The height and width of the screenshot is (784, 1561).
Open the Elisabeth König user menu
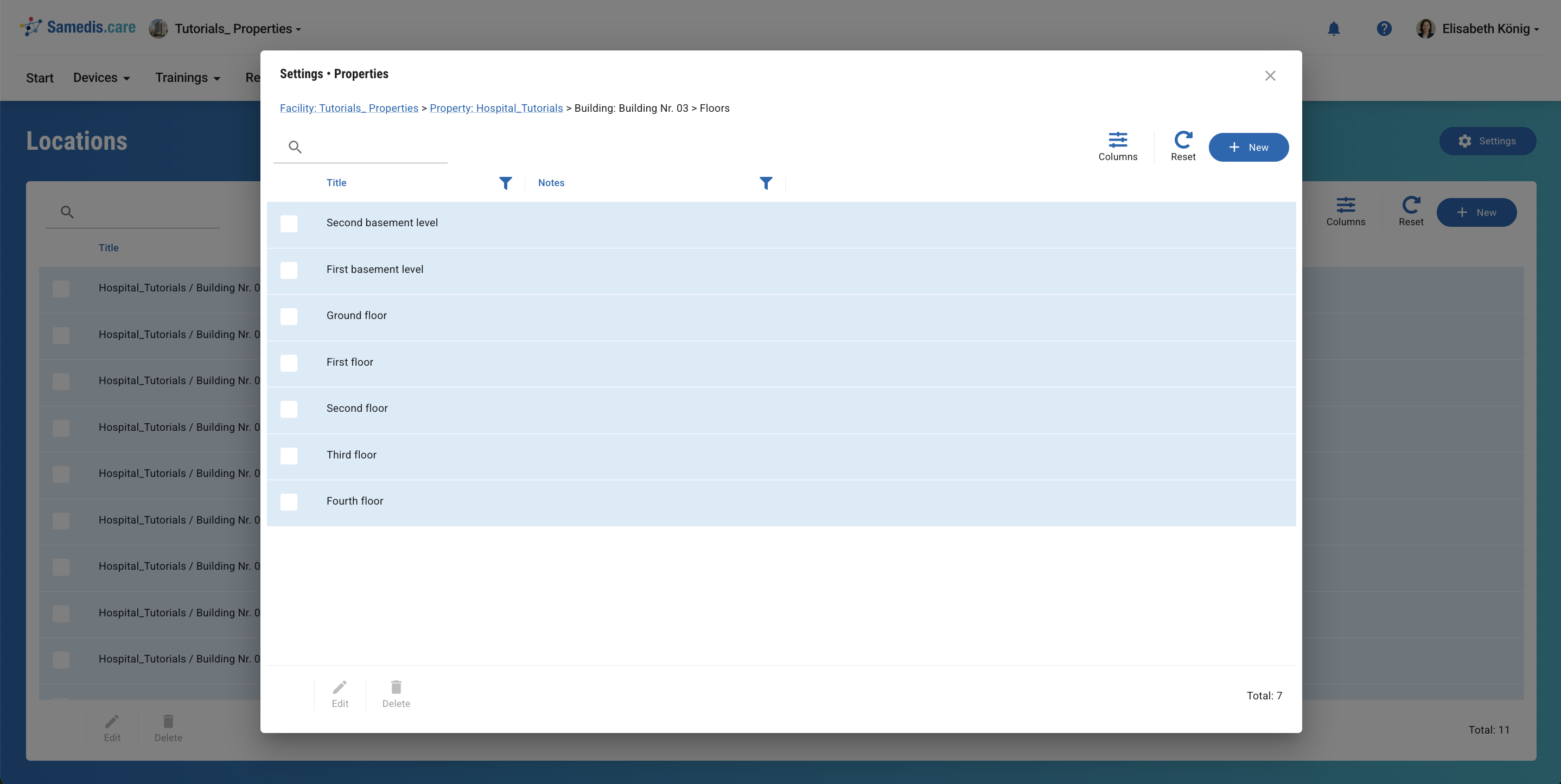(1485, 28)
